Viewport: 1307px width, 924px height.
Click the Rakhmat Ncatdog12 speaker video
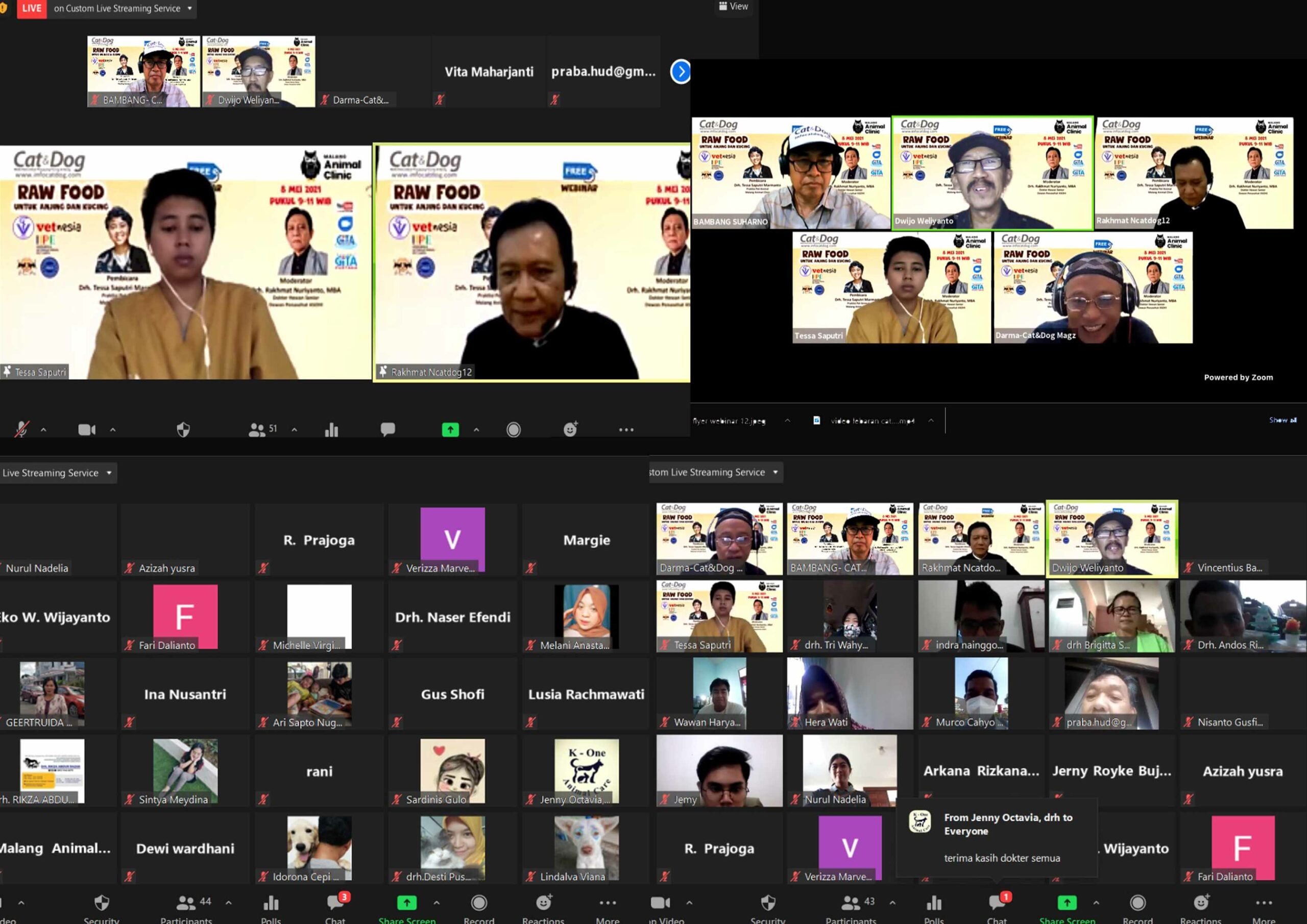pyautogui.click(x=531, y=262)
